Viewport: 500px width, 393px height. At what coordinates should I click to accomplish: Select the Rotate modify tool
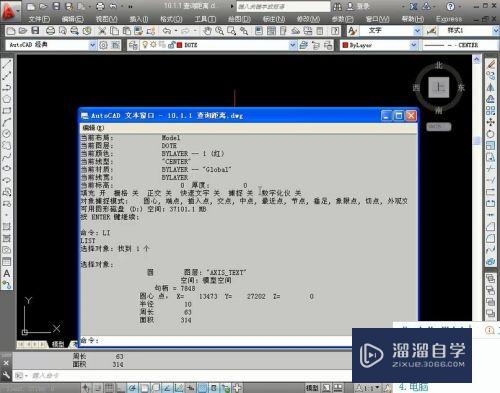point(491,134)
